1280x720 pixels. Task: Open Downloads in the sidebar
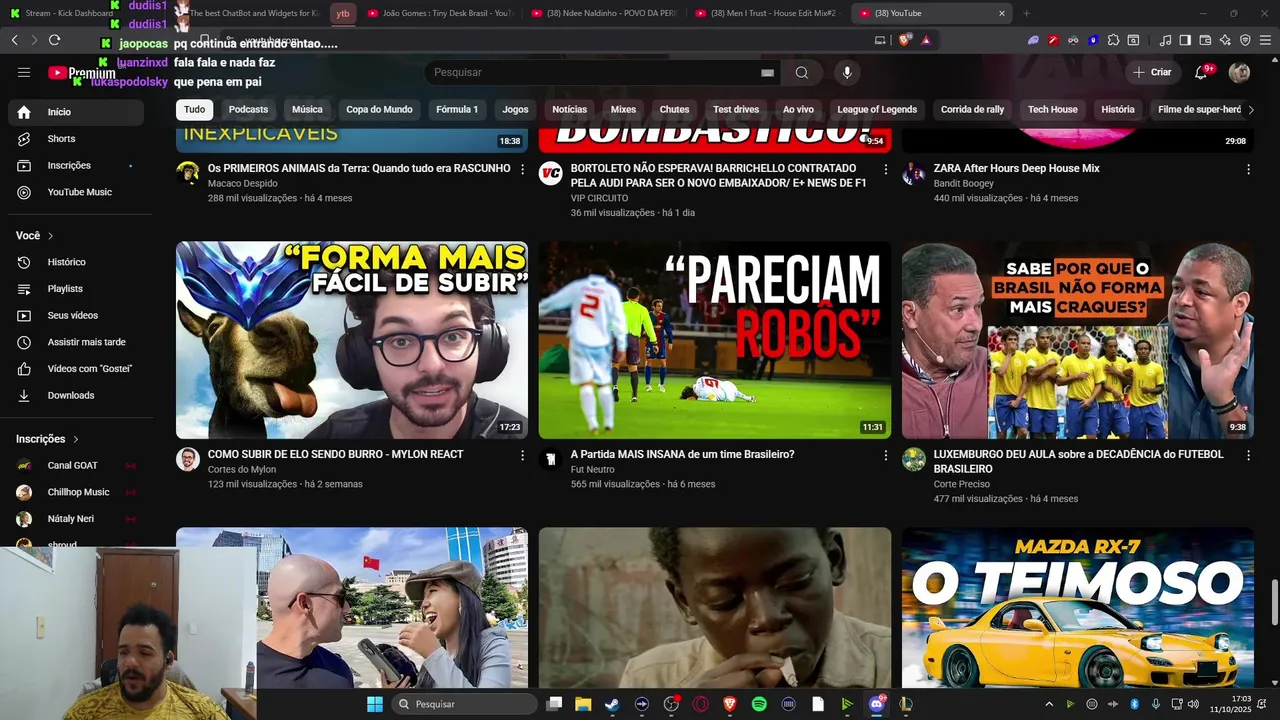[x=76, y=395]
